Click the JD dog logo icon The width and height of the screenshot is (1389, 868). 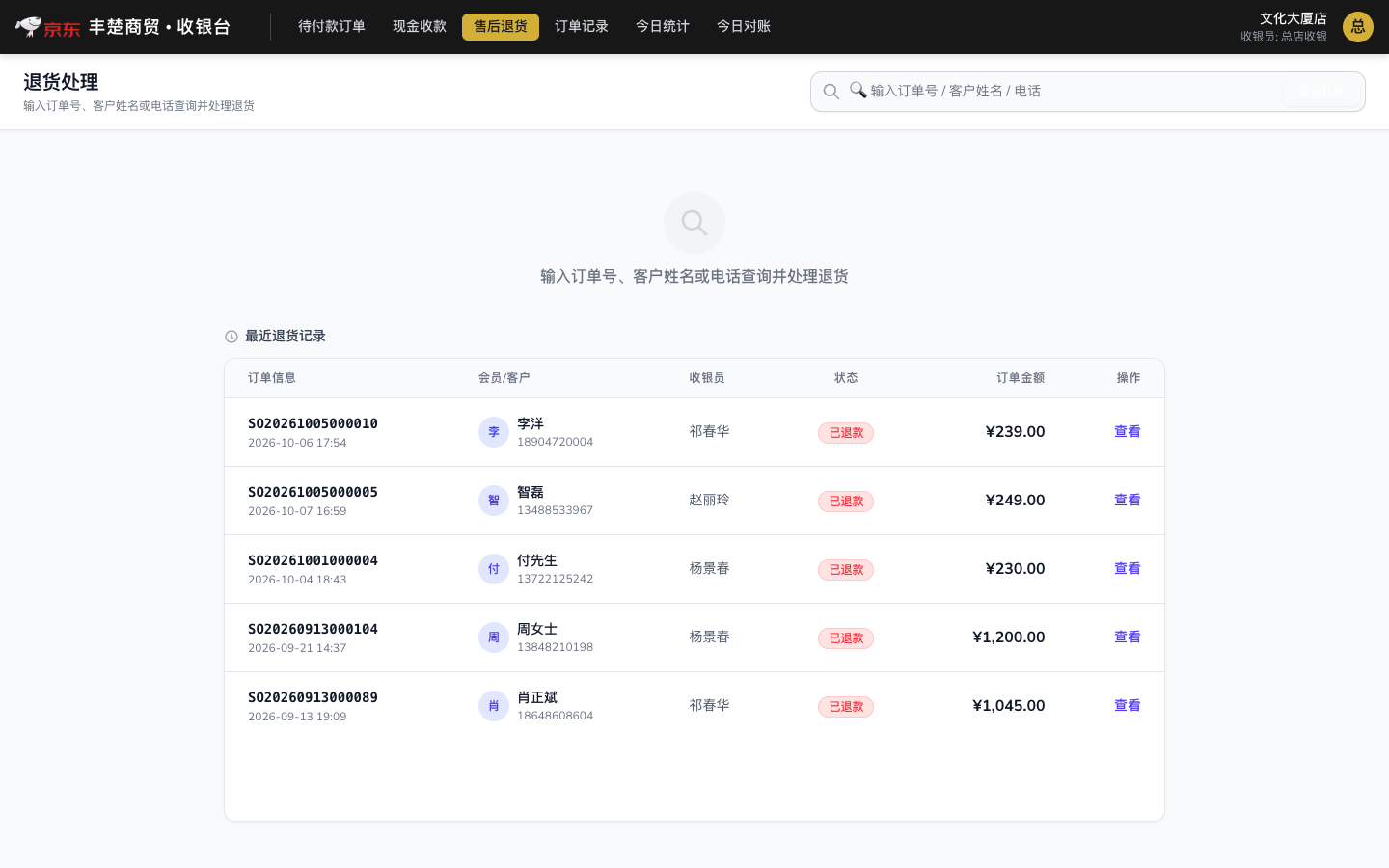[29, 26]
